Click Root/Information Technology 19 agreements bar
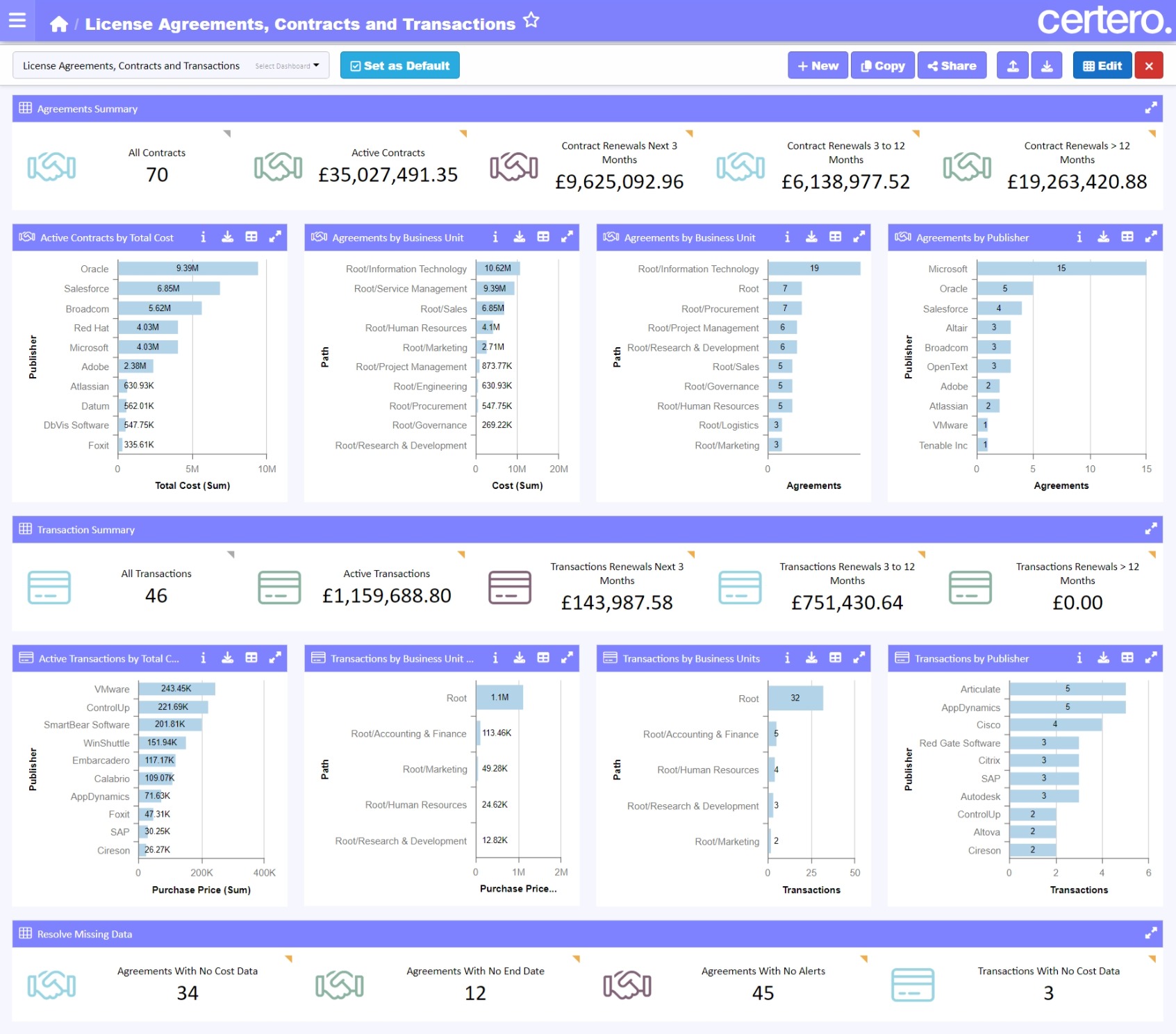 pyautogui.click(x=814, y=268)
